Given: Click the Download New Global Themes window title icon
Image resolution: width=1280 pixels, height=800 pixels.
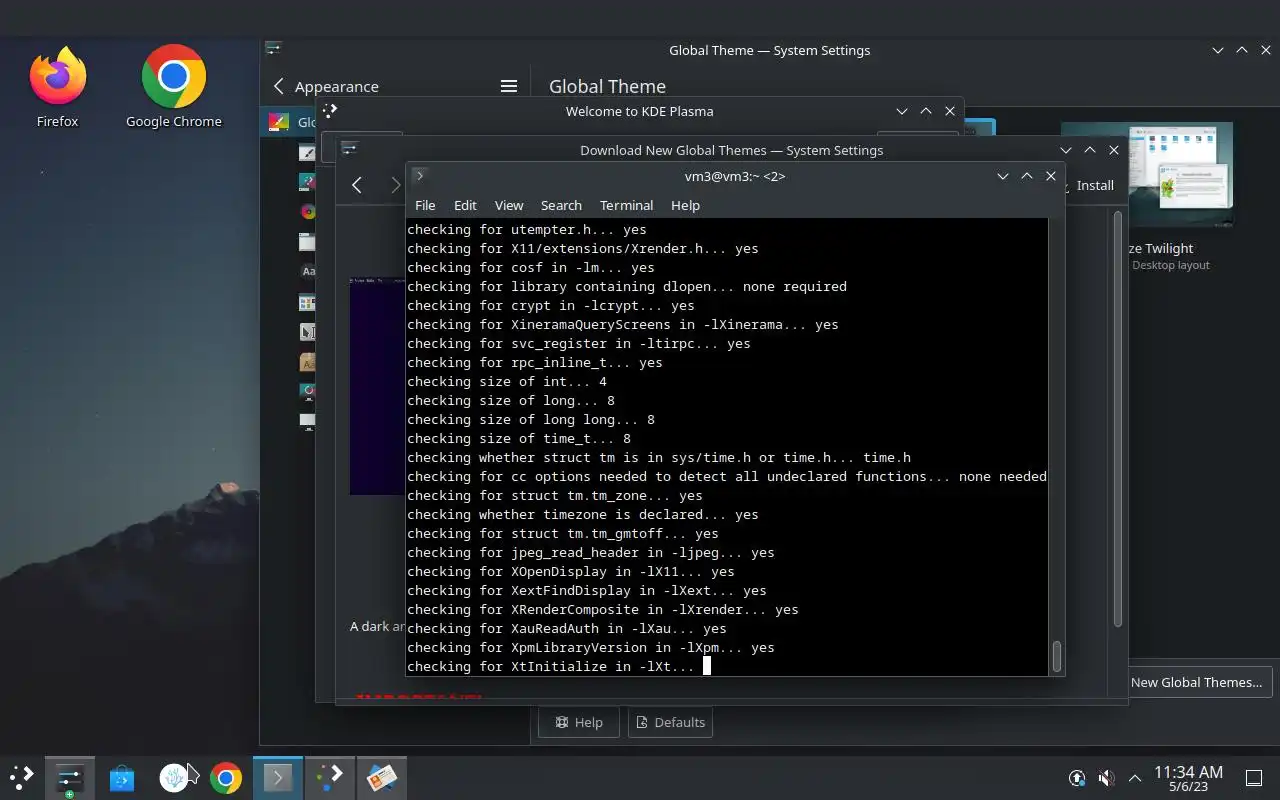Looking at the screenshot, I should click(349, 150).
